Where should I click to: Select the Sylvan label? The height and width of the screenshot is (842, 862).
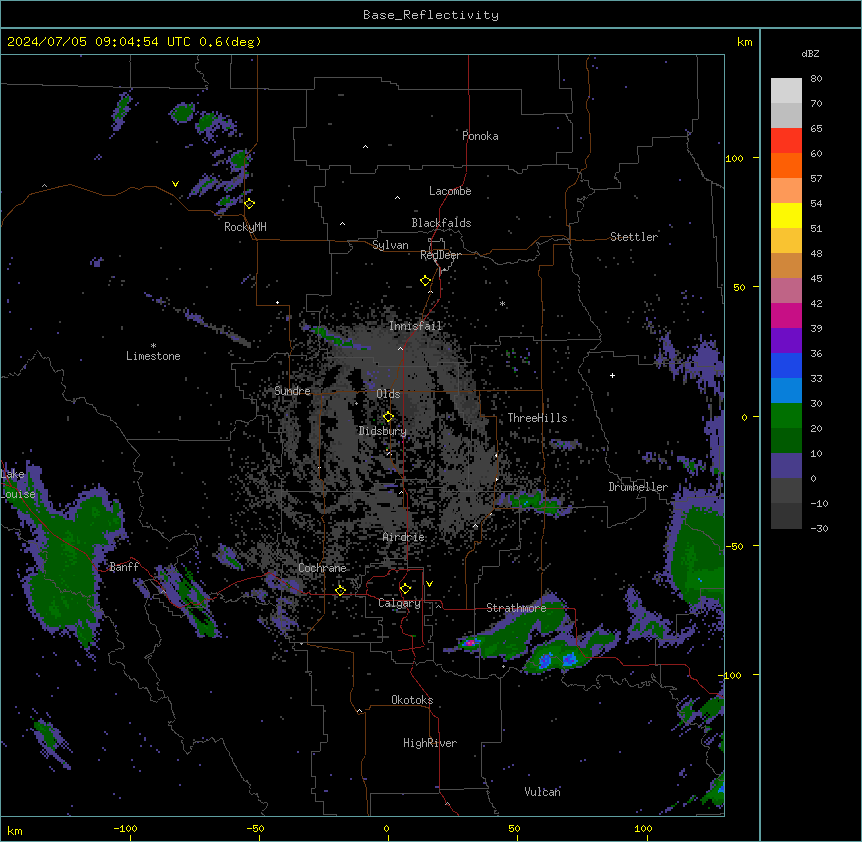click(x=390, y=245)
